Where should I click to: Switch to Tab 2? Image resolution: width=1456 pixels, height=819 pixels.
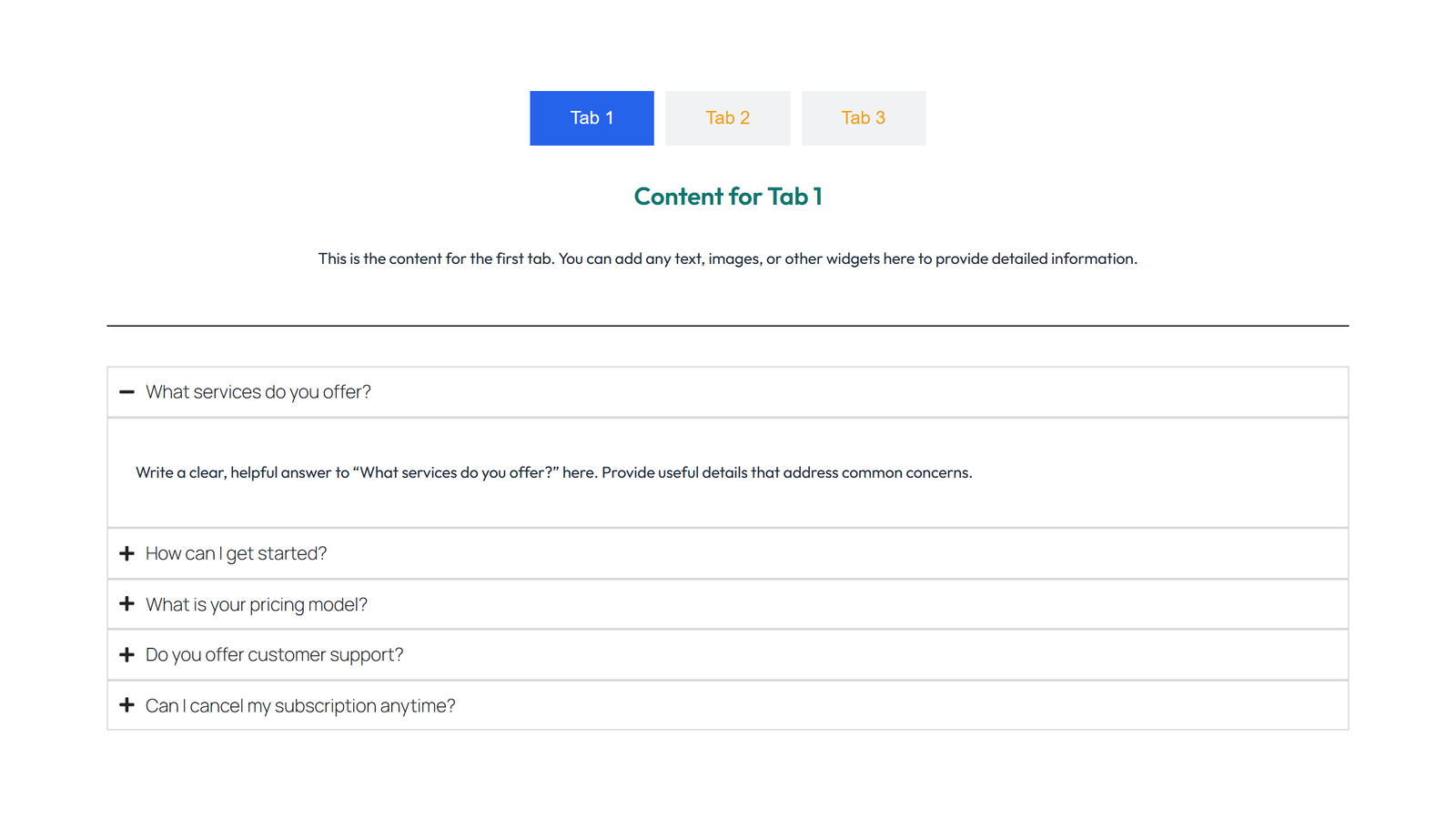727,117
